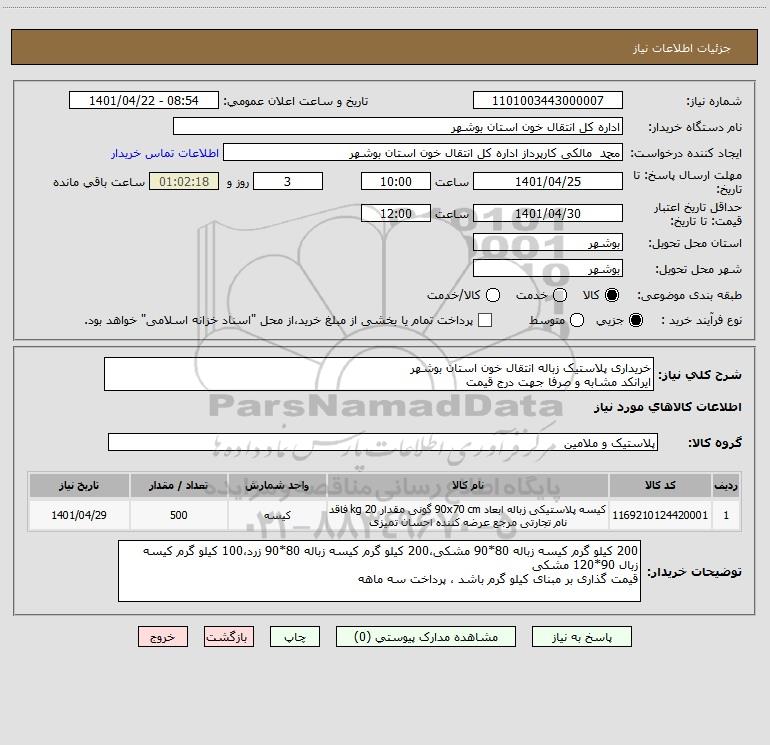Open اطلاعات تماس خریدار link
Viewport: 770px width, 745px height.
165,153
